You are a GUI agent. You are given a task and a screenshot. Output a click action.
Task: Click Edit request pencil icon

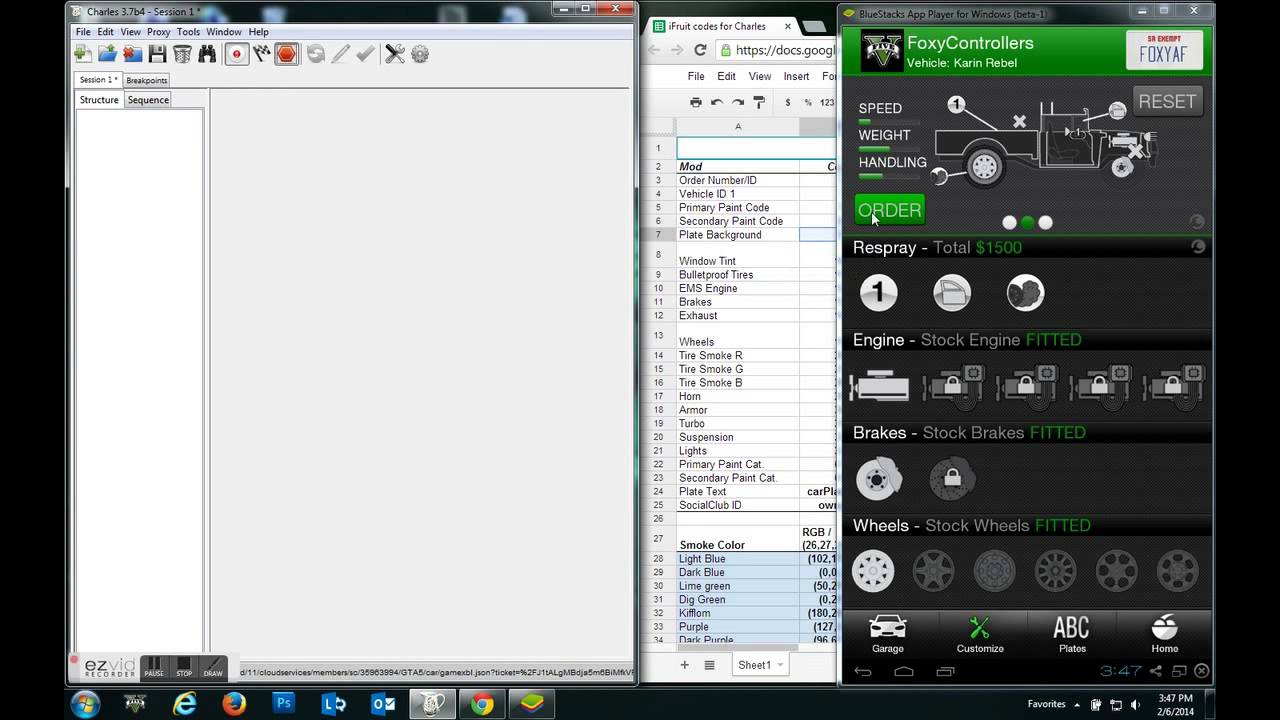341,54
